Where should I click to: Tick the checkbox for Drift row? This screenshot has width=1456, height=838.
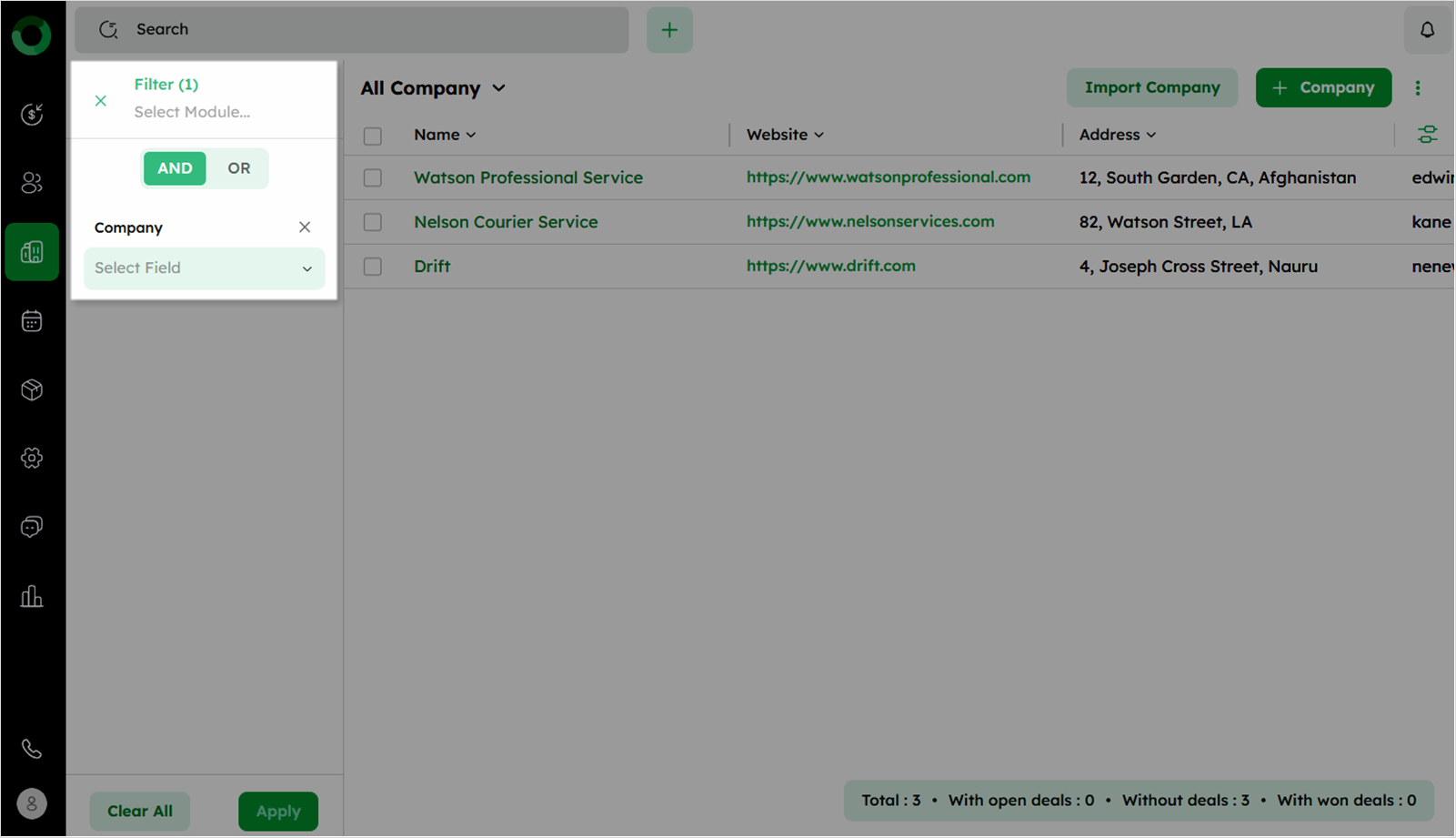(x=373, y=267)
